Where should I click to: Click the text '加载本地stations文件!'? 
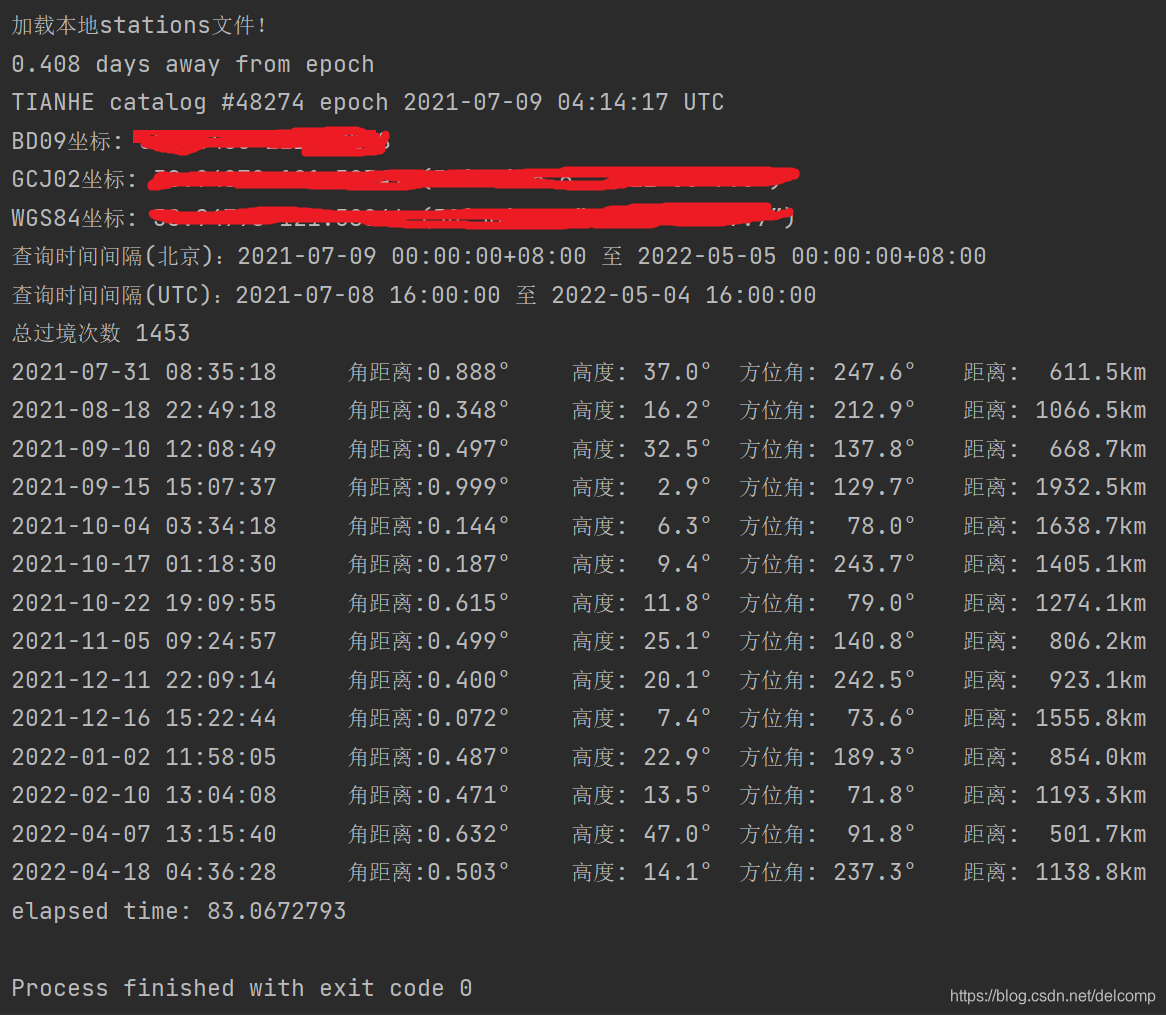tap(139, 25)
